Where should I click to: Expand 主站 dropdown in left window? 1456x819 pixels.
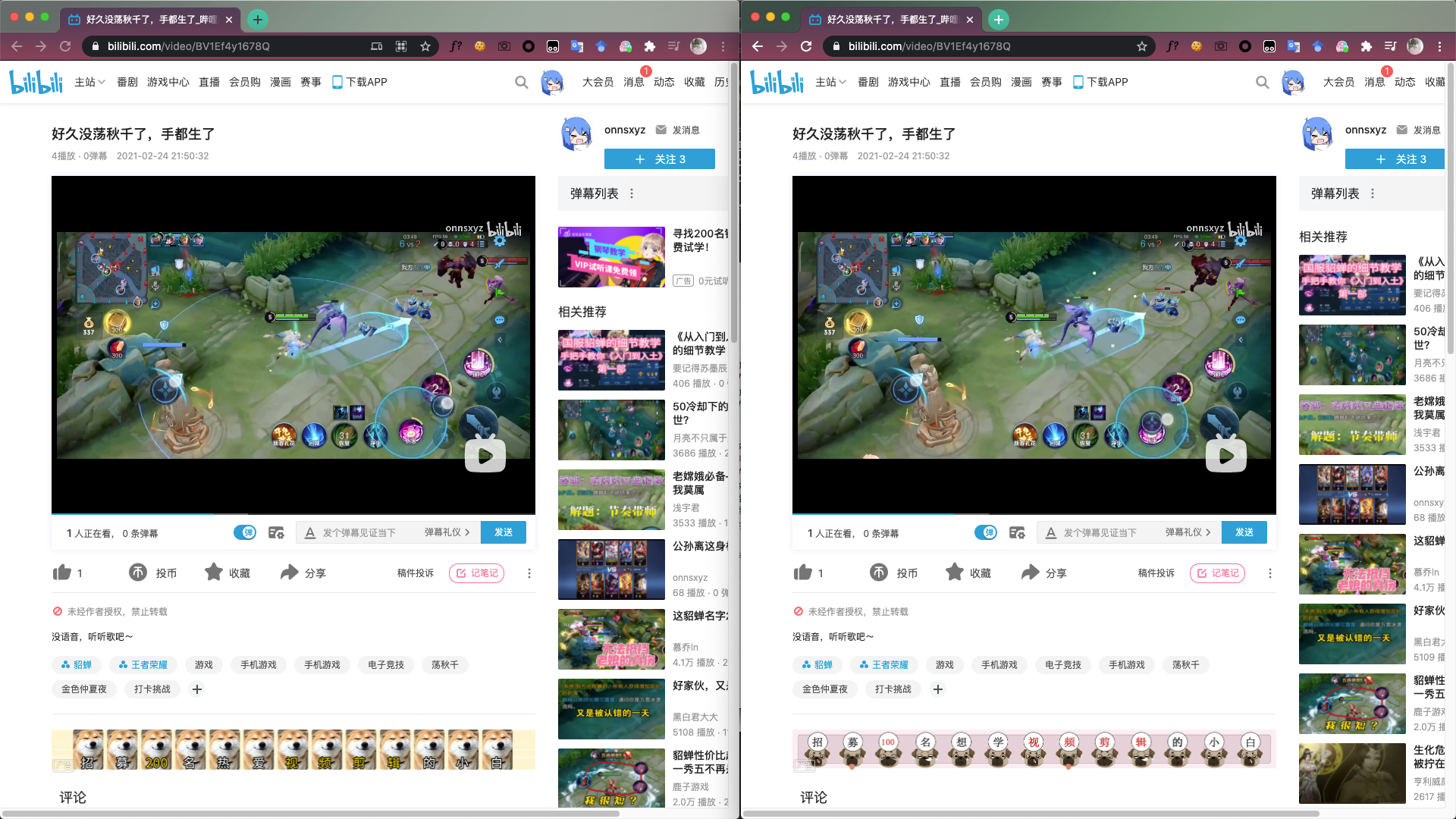click(89, 82)
